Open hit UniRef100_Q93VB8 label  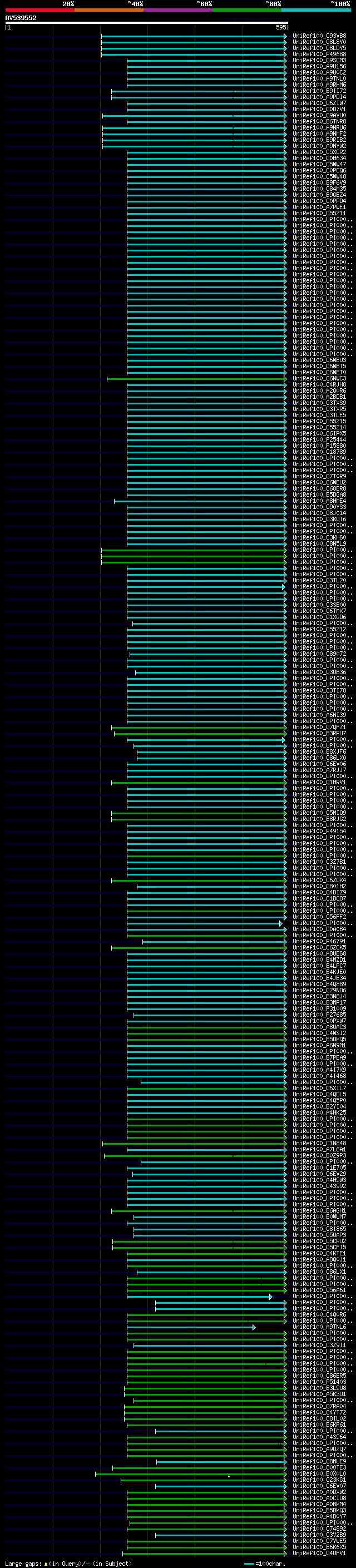point(319,36)
